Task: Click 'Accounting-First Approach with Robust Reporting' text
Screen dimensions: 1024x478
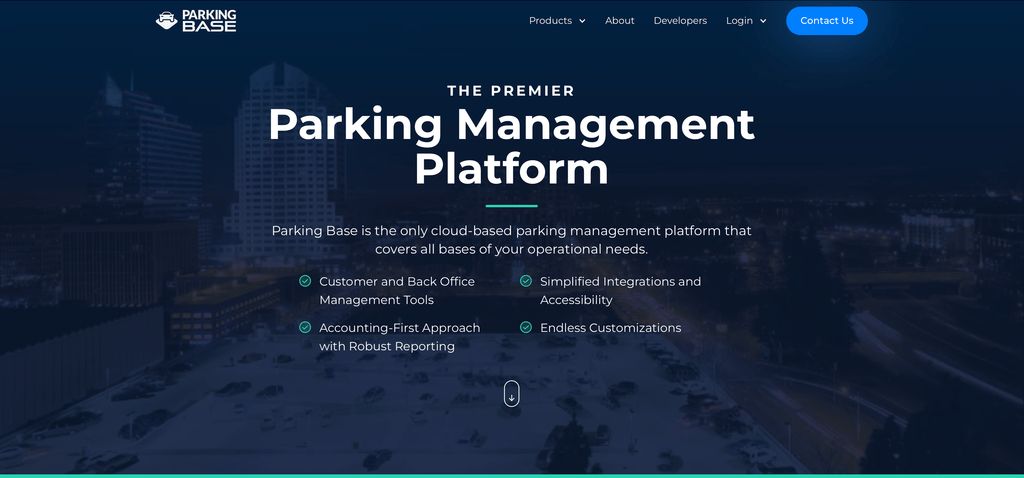Action: click(400, 337)
